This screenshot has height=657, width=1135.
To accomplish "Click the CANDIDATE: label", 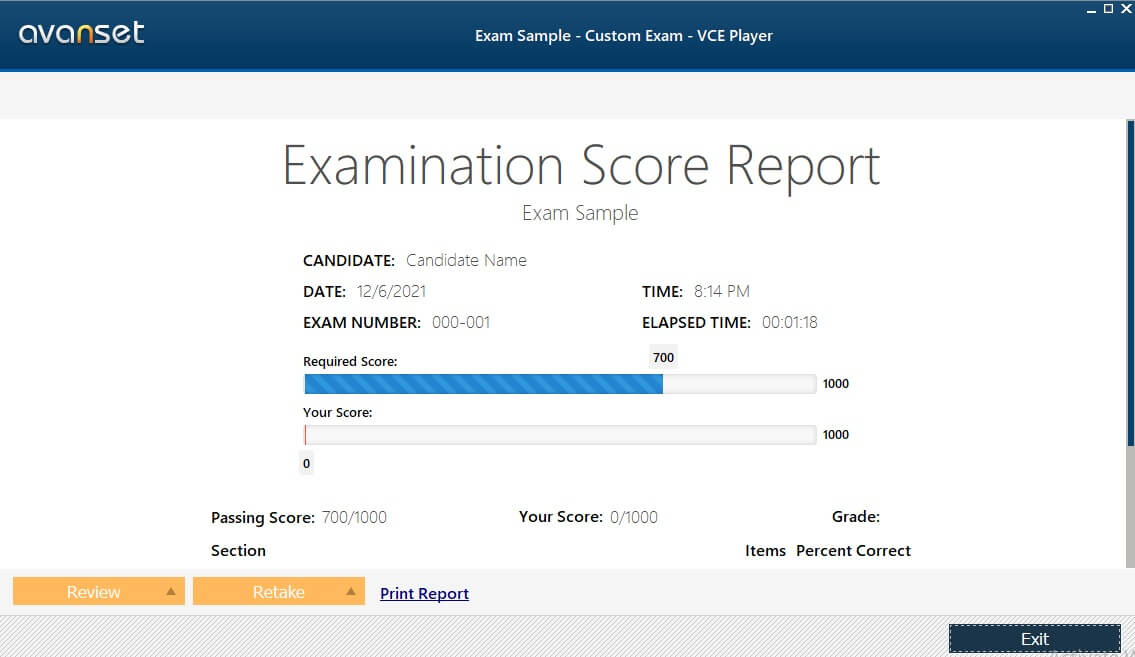I will (x=349, y=260).
